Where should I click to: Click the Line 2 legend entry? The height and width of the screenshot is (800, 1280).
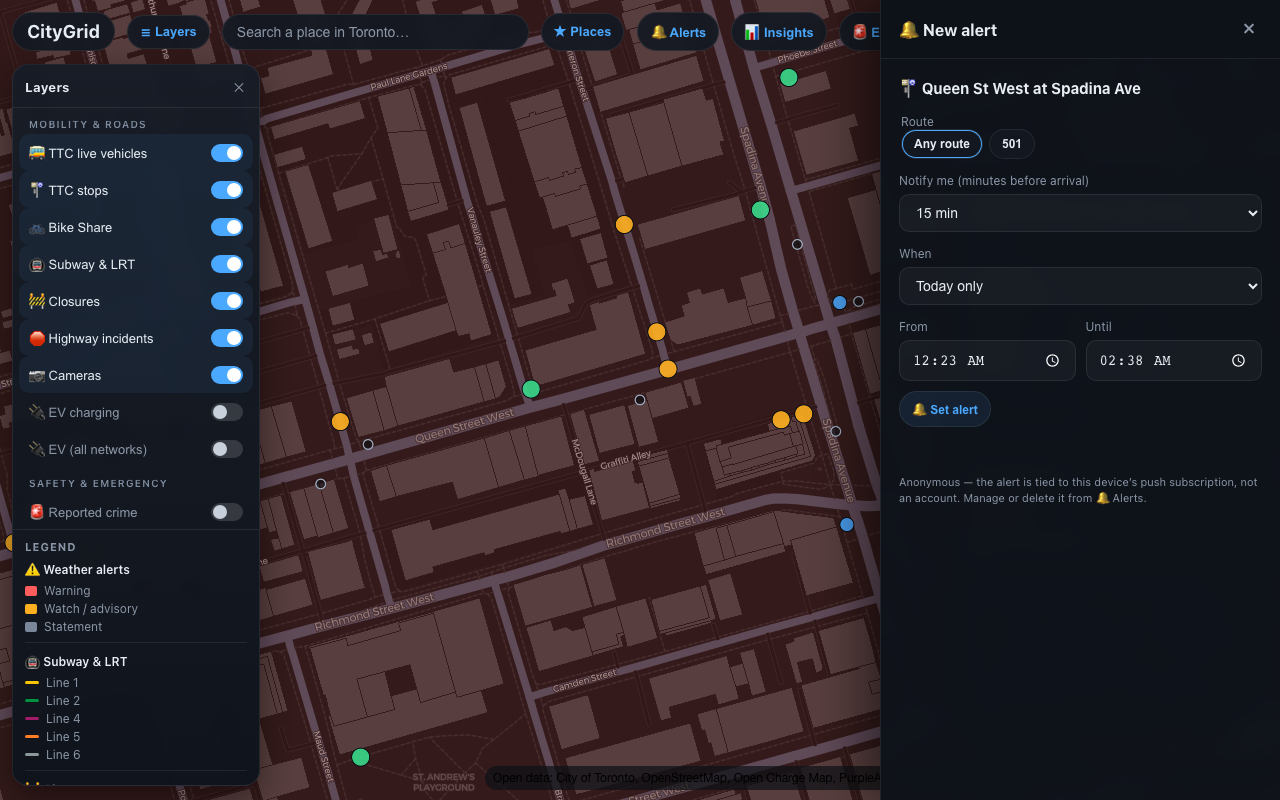[52, 701]
